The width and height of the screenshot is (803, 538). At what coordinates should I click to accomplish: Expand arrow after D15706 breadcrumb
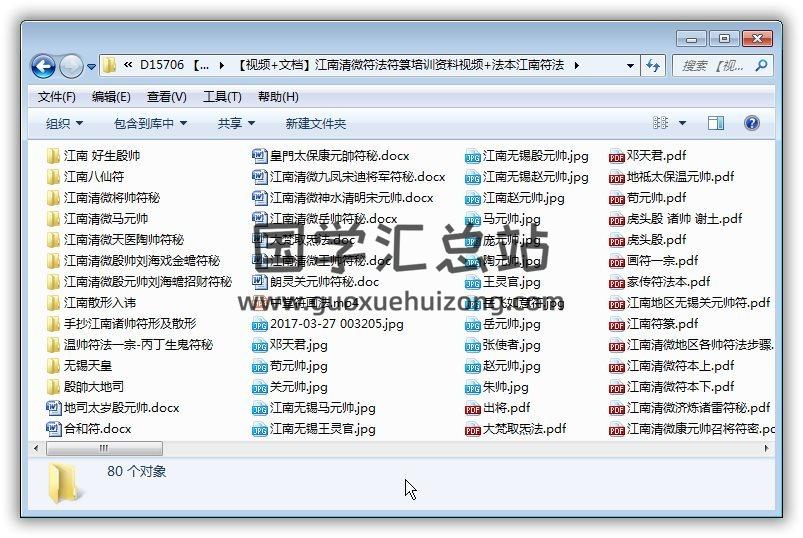pyautogui.click(x=221, y=66)
